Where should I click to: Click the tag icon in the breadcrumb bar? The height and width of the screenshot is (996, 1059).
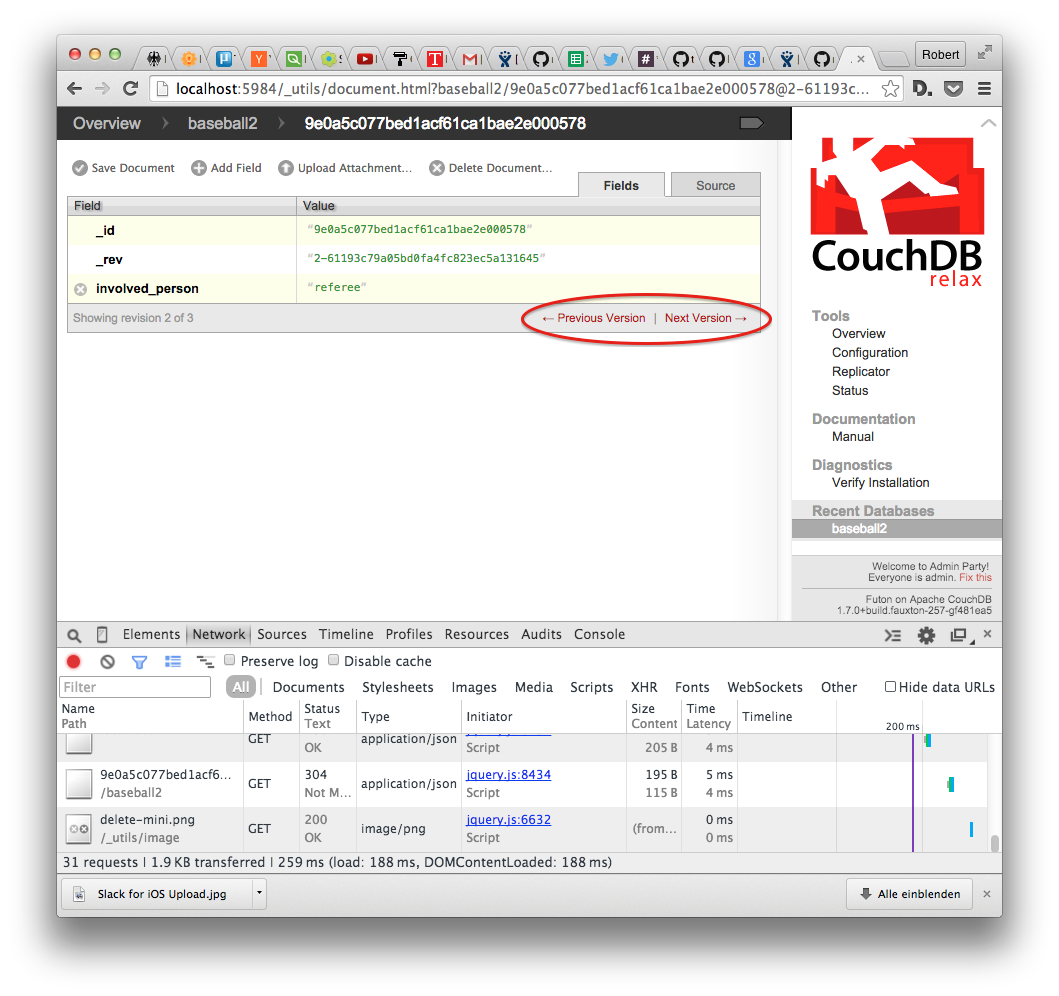(751, 123)
